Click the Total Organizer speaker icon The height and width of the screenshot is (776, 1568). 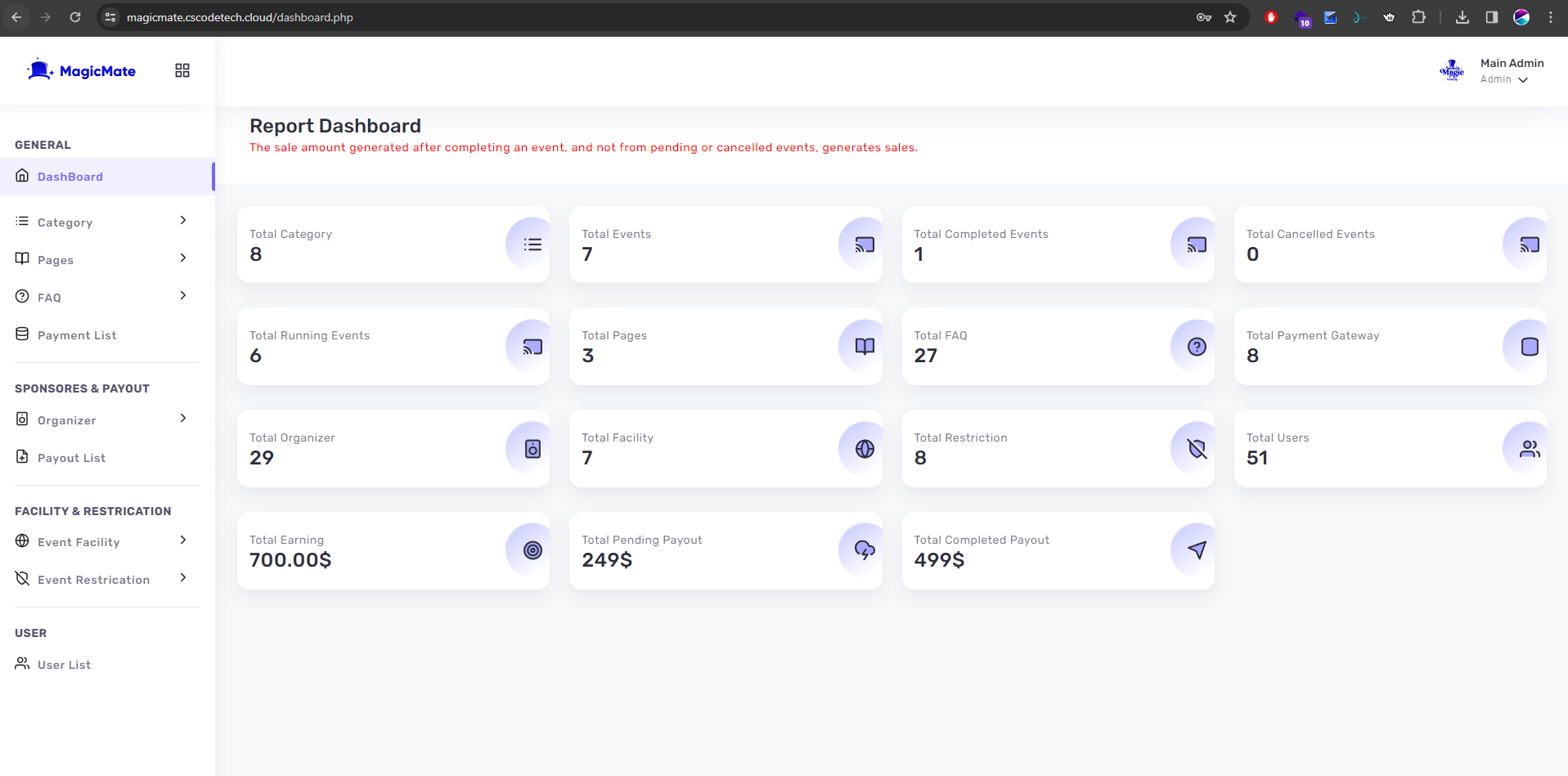pyautogui.click(x=532, y=449)
